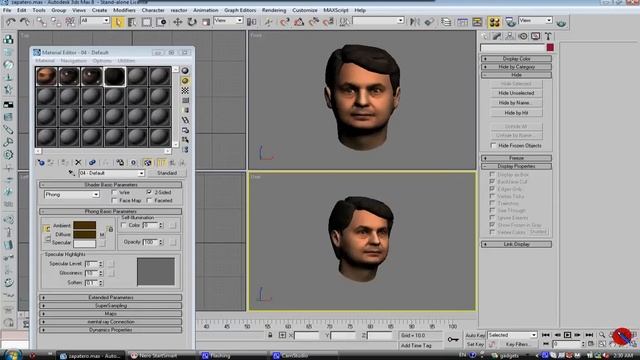Open the Modifiers menu
Image resolution: width=640 pixels, height=360 pixels.
[x=124, y=10]
